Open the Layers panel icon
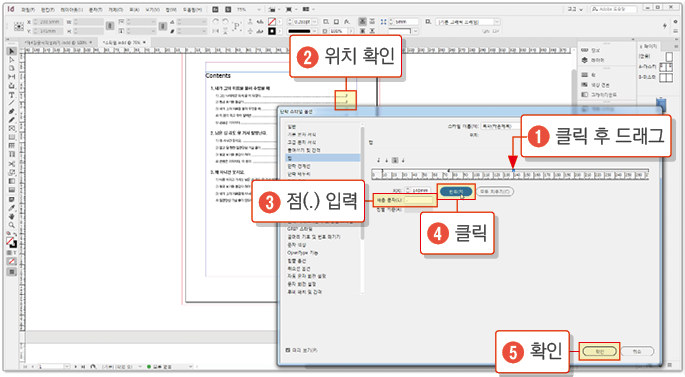 (x=585, y=60)
